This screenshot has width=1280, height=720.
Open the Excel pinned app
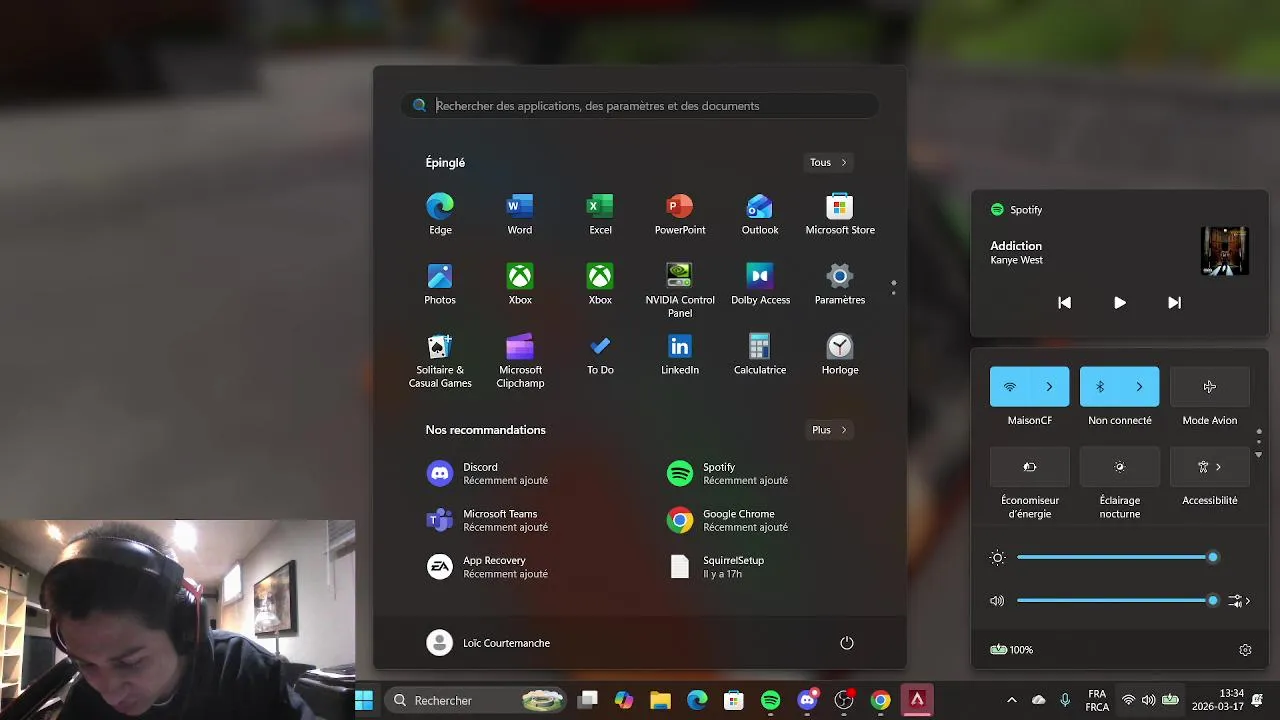tap(600, 215)
